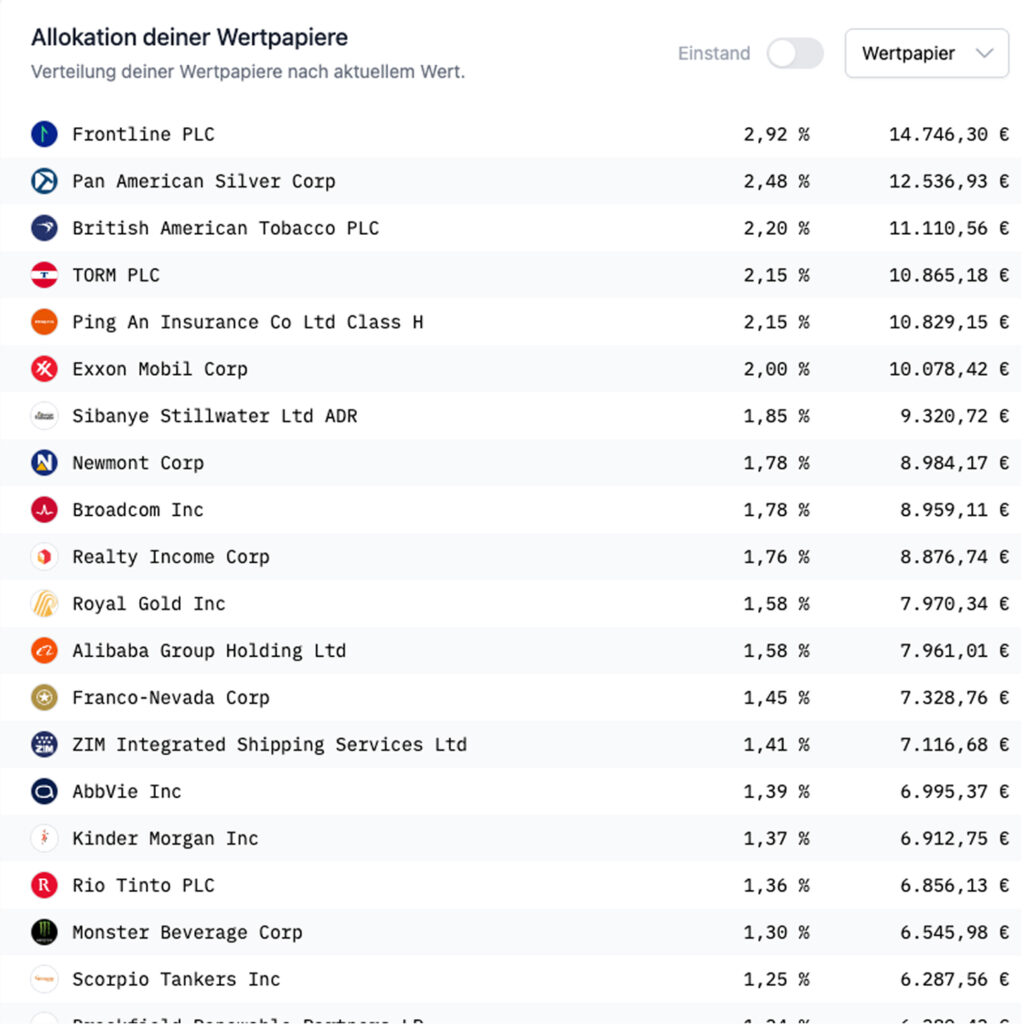Screen dimensions: 1024x1024
Task: Click the Monster Beverage logo icon
Action: tap(44, 932)
